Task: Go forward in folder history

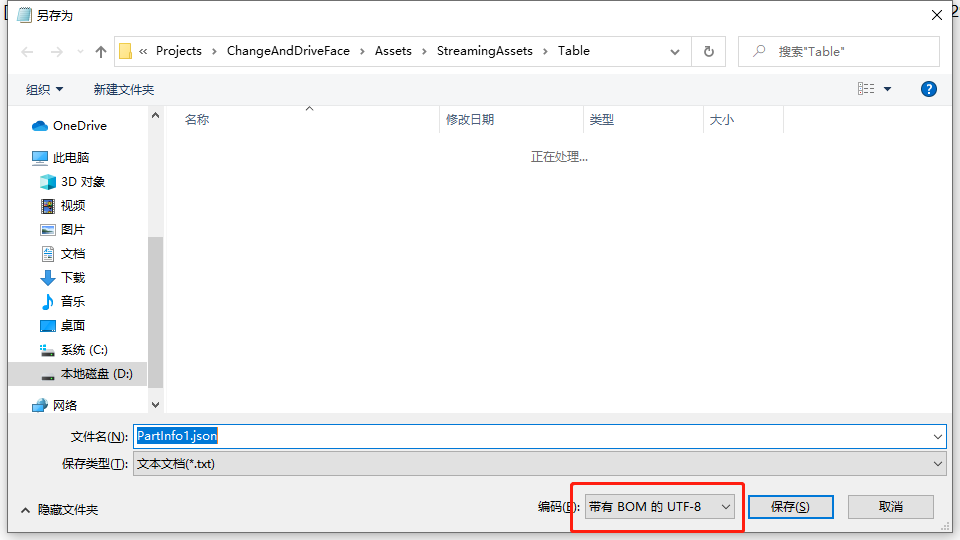Action: click(56, 52)
